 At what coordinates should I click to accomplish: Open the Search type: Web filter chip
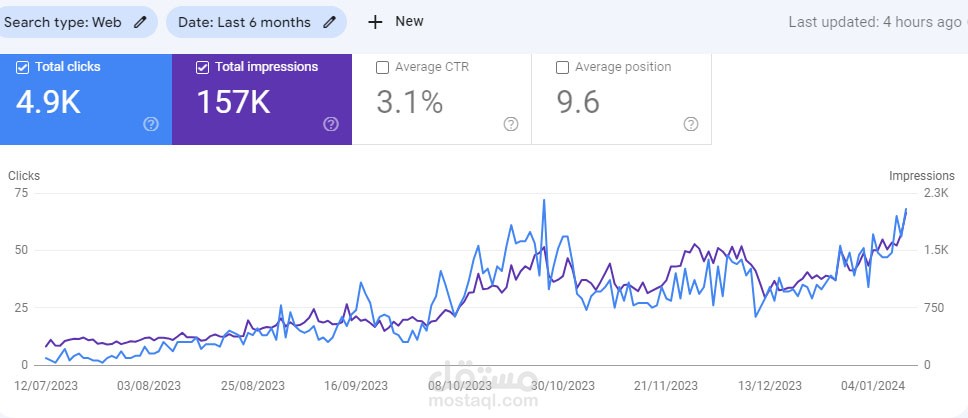click(63, 22)
